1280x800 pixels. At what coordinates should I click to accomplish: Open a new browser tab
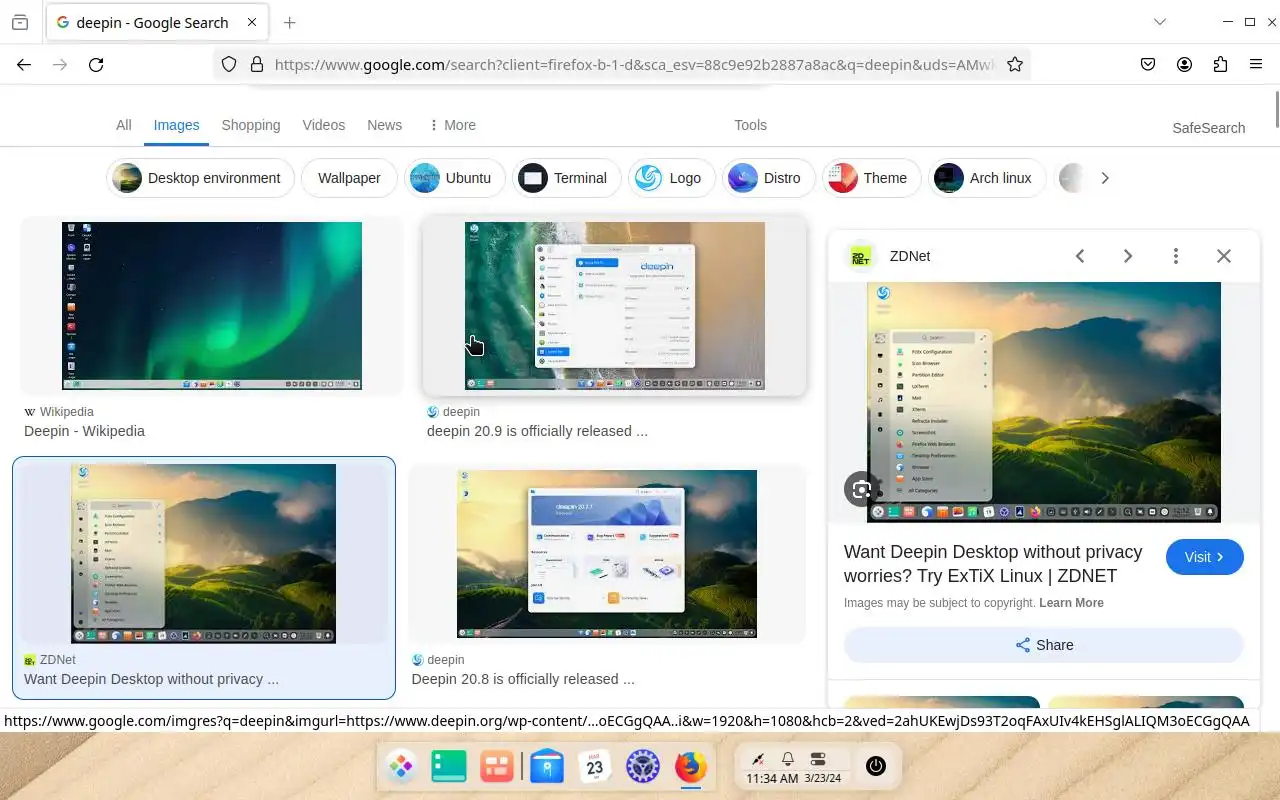pyautogui.click(x=289, y=22)
